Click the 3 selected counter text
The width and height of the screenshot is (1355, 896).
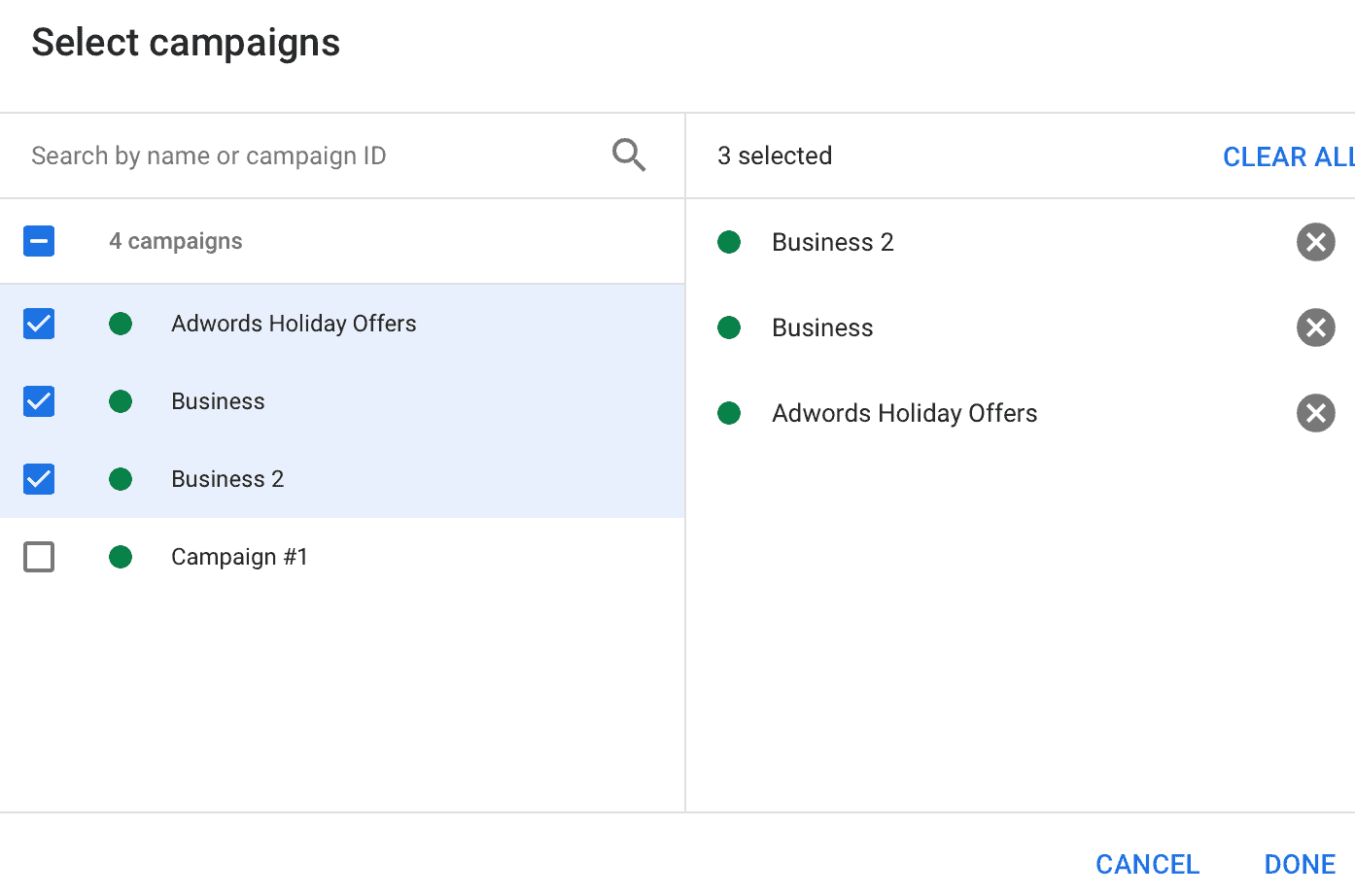pos(775,155)
